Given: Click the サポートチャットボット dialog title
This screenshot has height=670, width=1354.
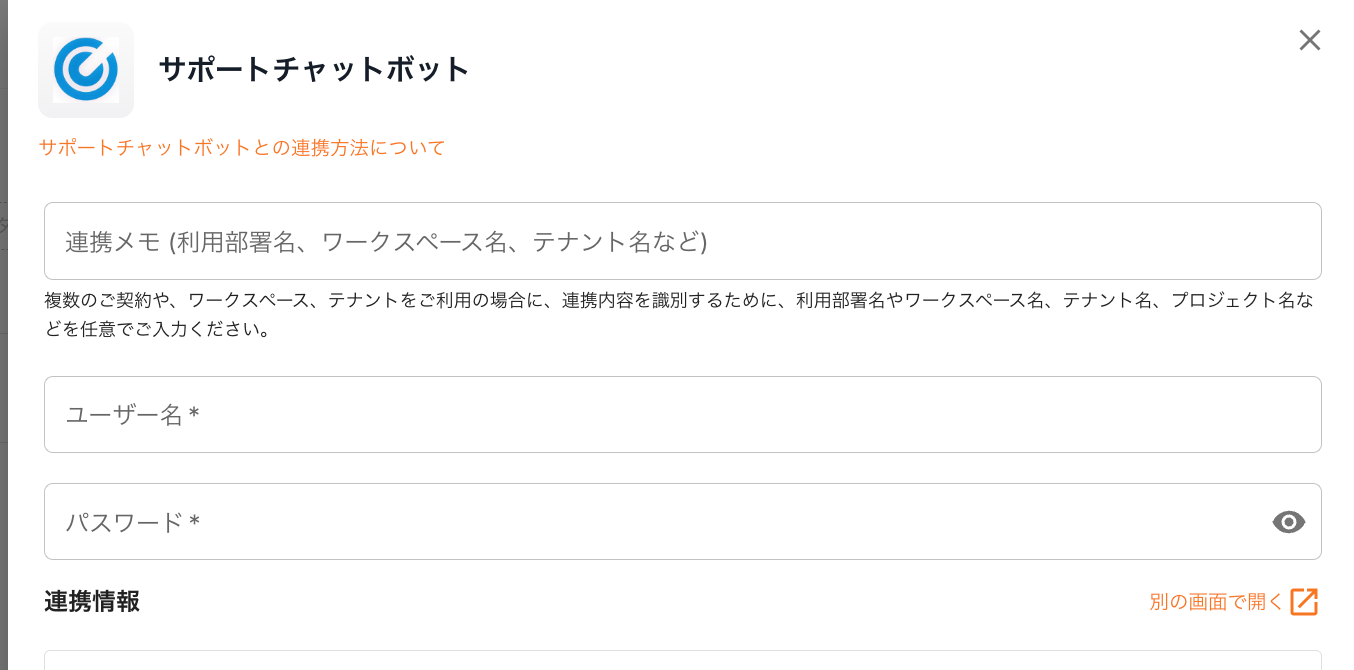Looking at the screenshot, I should [x=314, y=70].
